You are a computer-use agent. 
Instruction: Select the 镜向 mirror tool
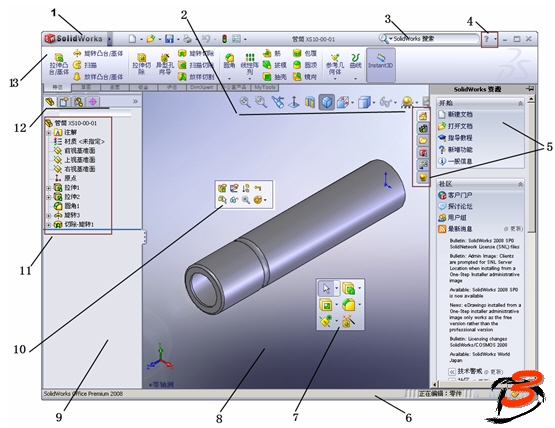(305, 76)
